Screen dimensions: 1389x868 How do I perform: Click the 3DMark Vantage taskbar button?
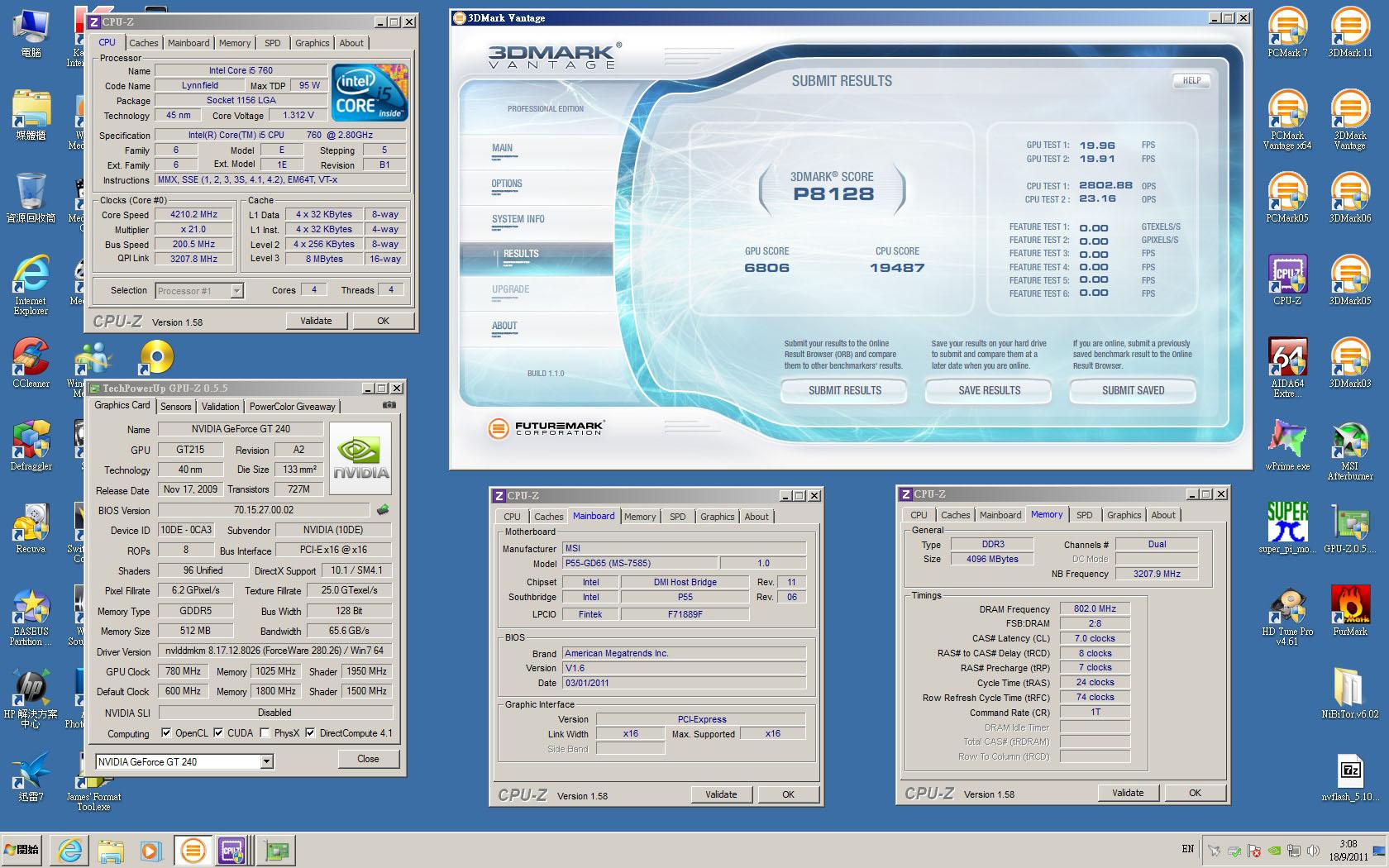[193, 850]
